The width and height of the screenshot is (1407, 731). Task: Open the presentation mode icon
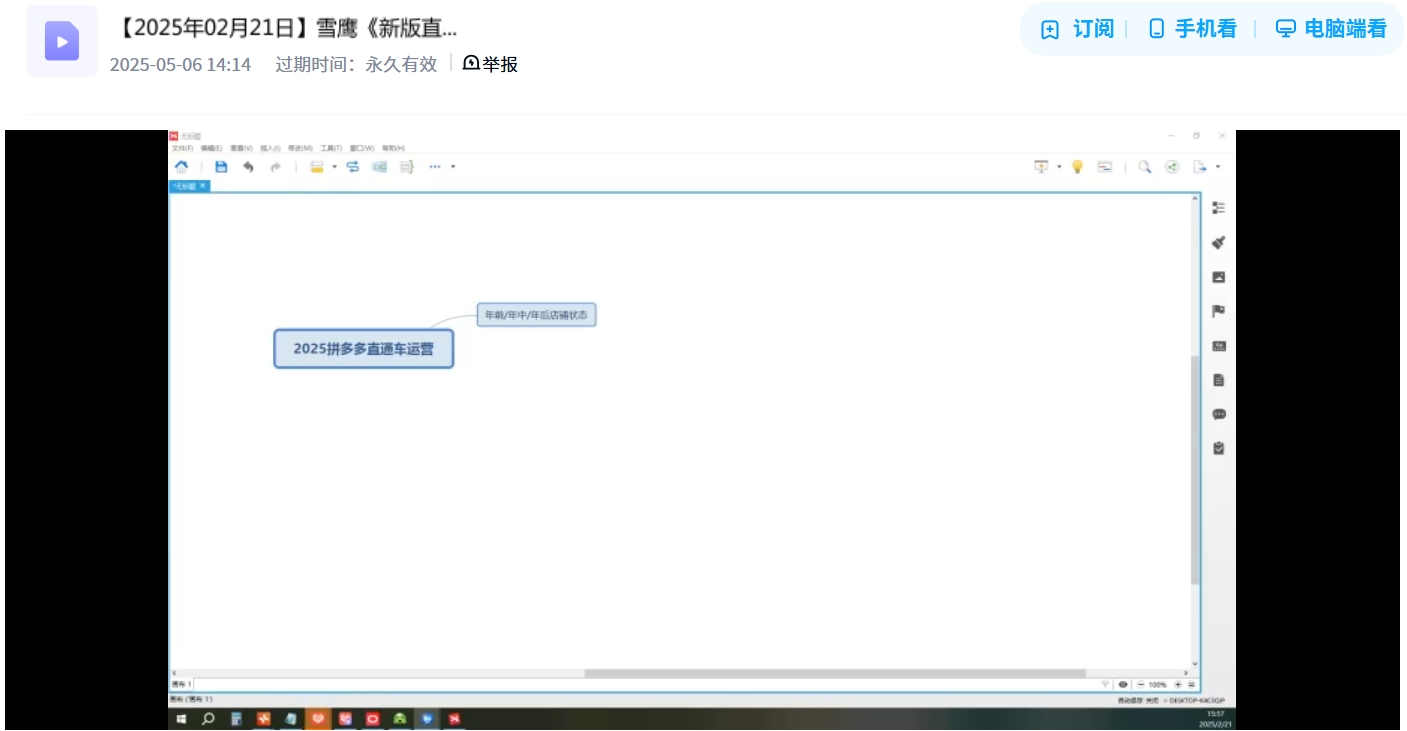click(x=1041, y=166)
